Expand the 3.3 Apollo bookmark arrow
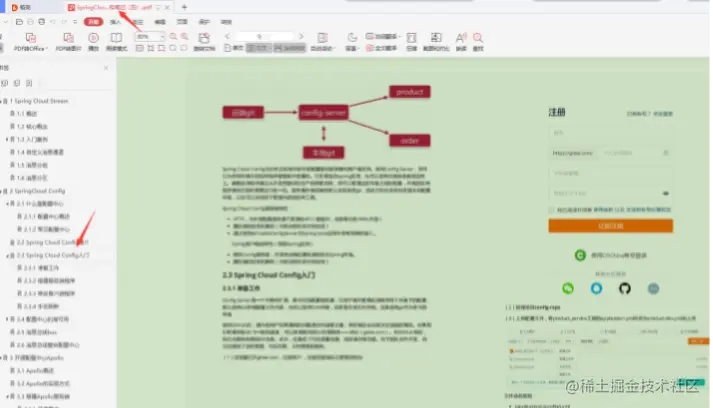Viewport: 713px width, 408px height. 7,397
